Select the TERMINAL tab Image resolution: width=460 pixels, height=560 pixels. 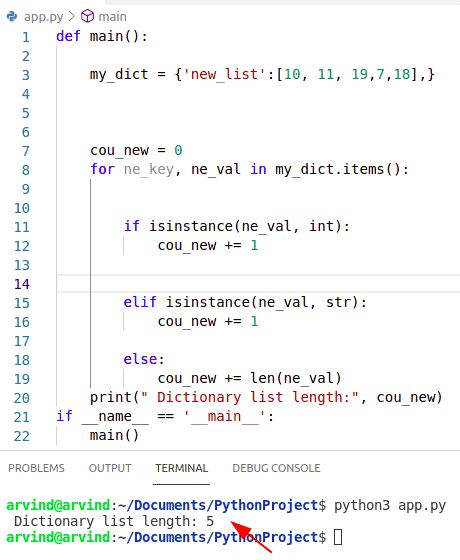tap(181, 468)
